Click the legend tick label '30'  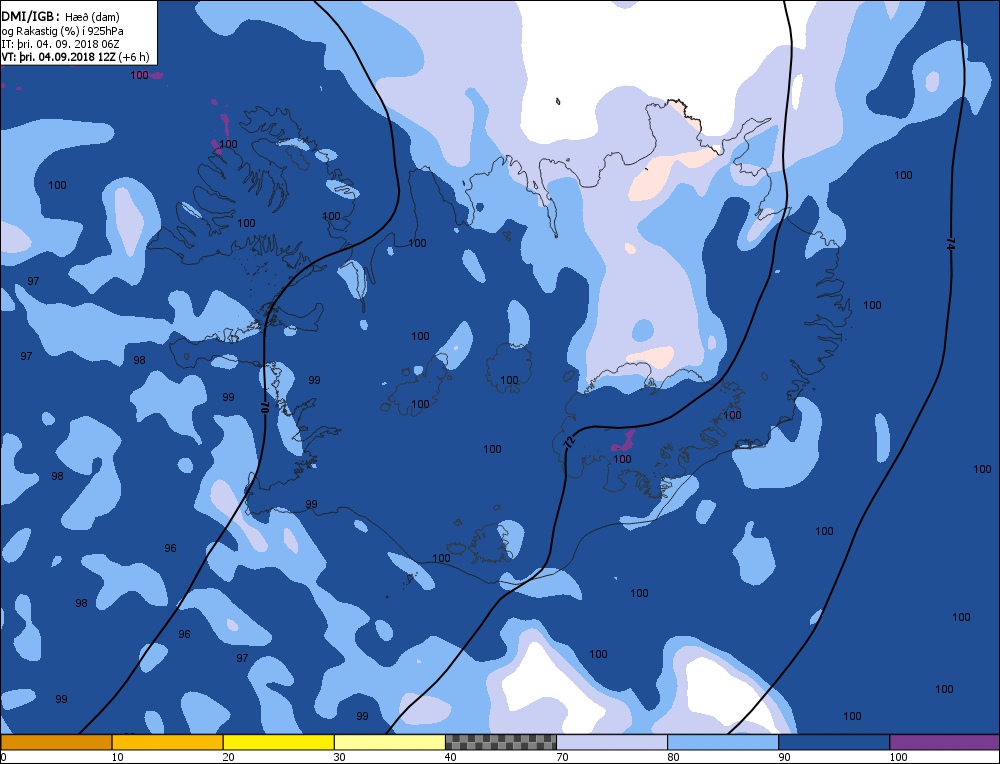coord(339,757)
